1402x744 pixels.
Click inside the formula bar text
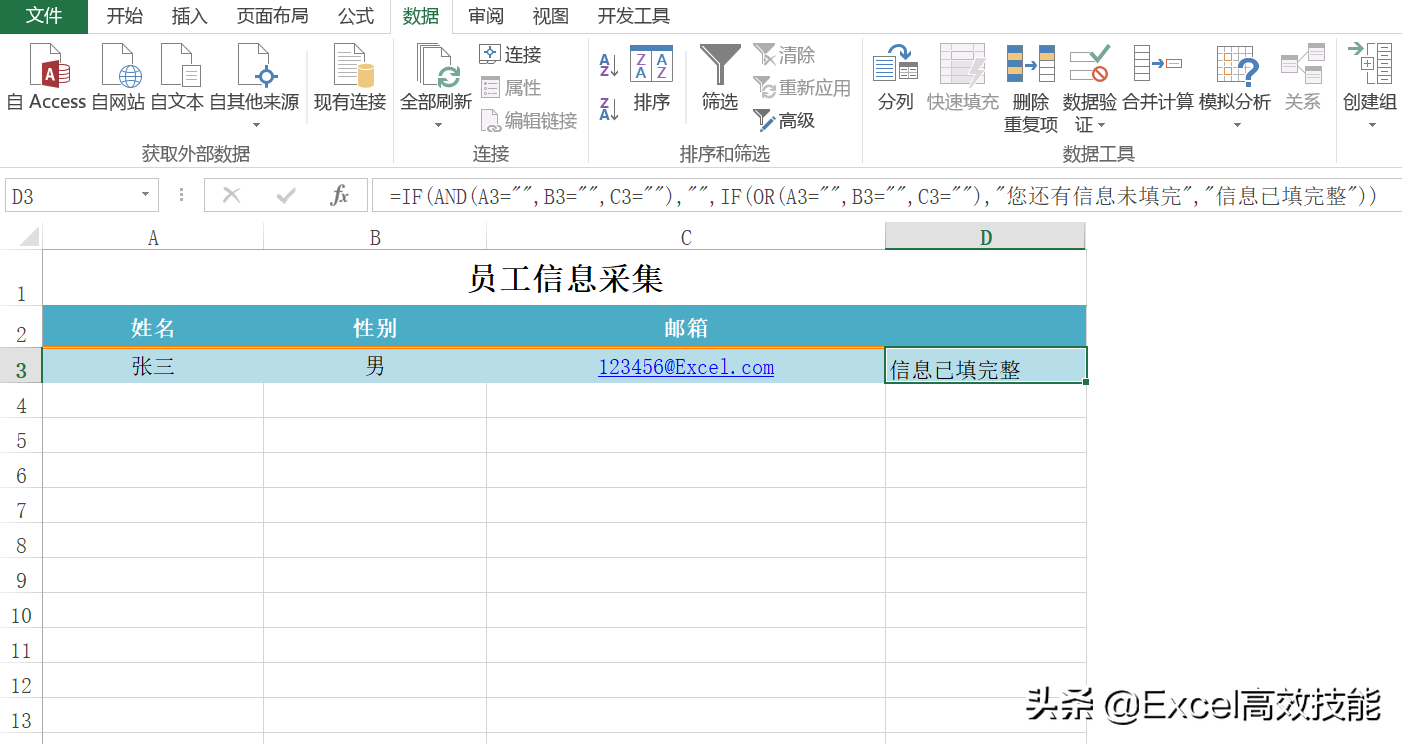[884, 196]
